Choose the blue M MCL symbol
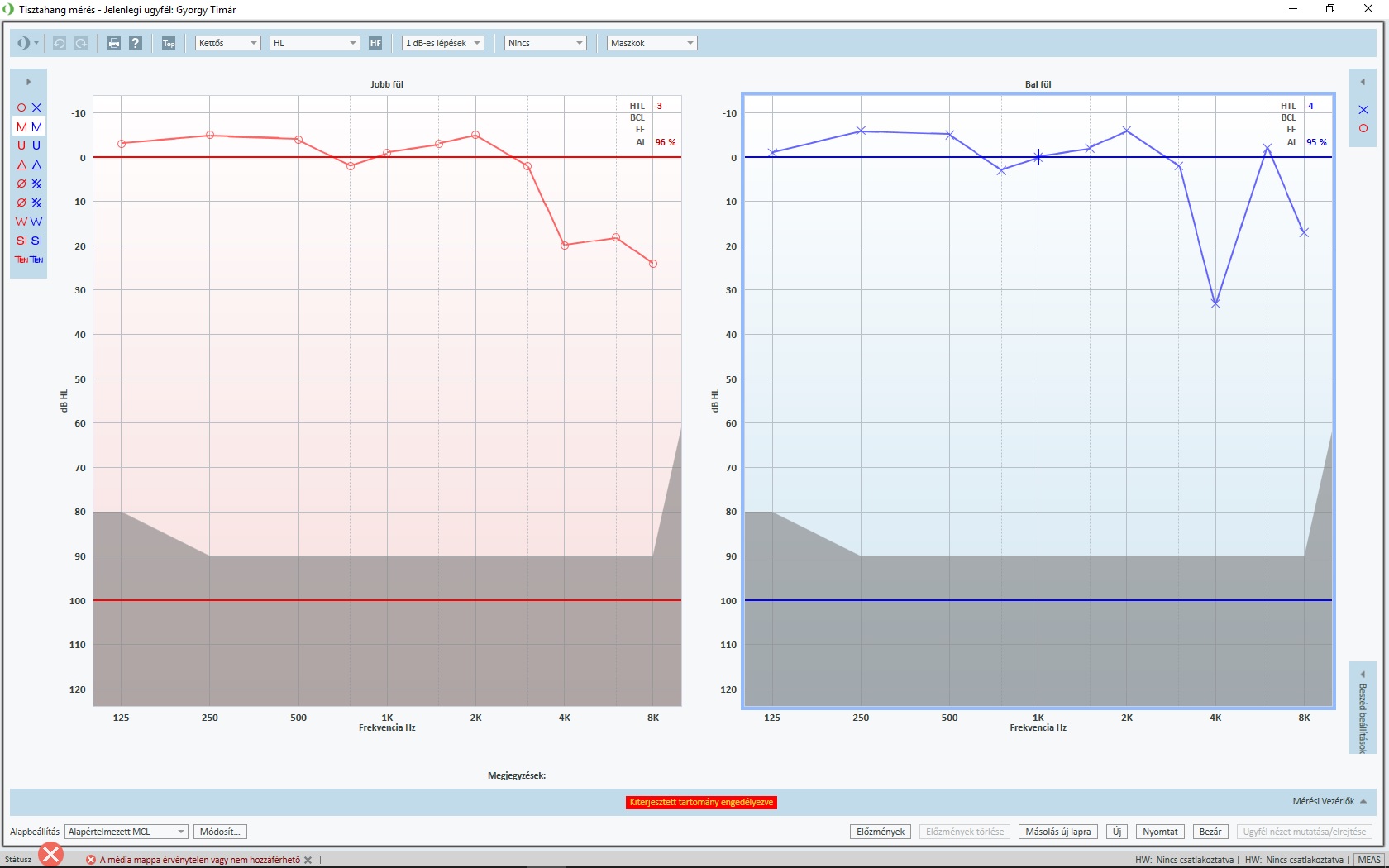The width and height of the screenshot is (1389, 868). pos(36,126)
